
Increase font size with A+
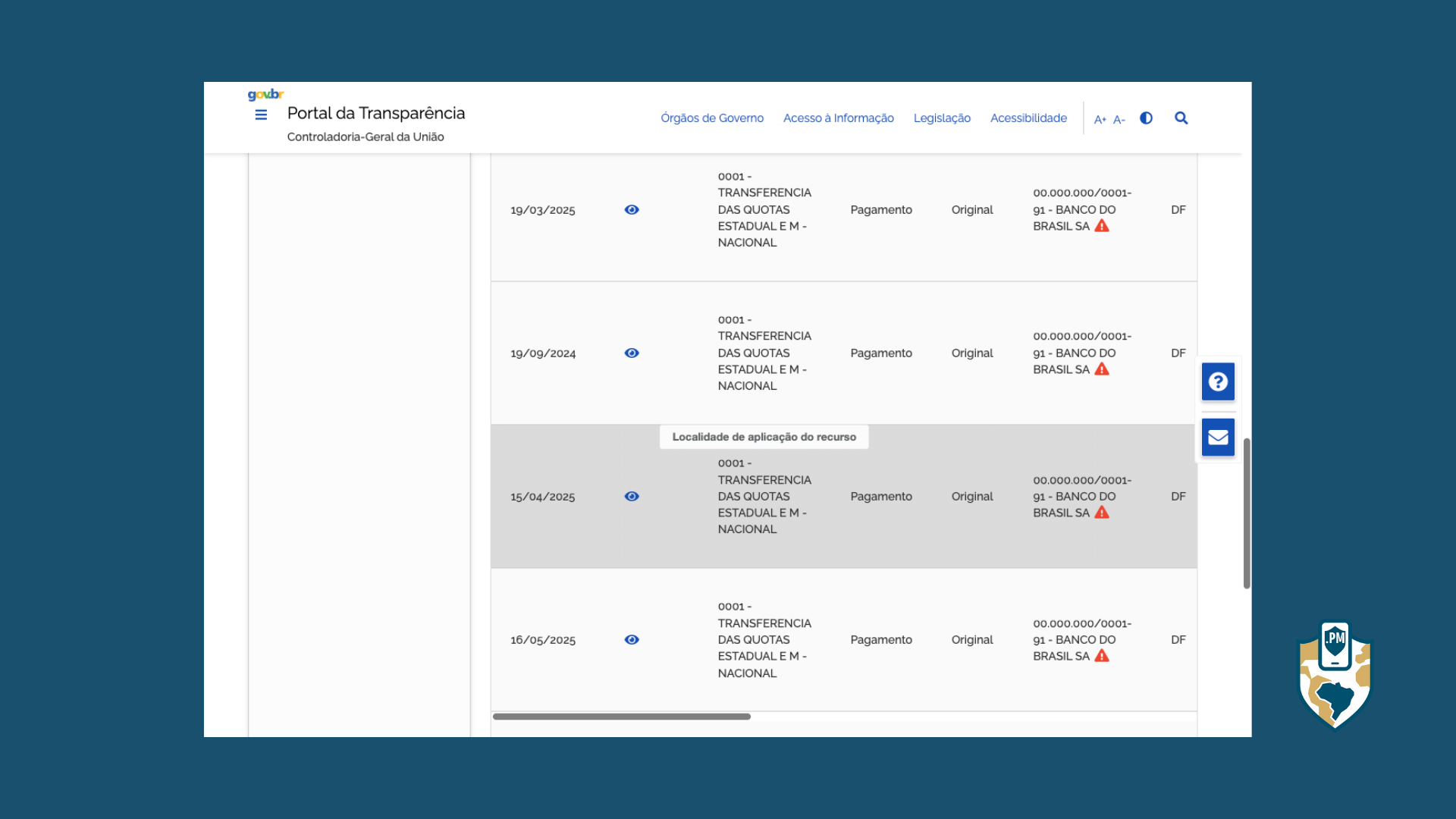tap(1100, 120)
